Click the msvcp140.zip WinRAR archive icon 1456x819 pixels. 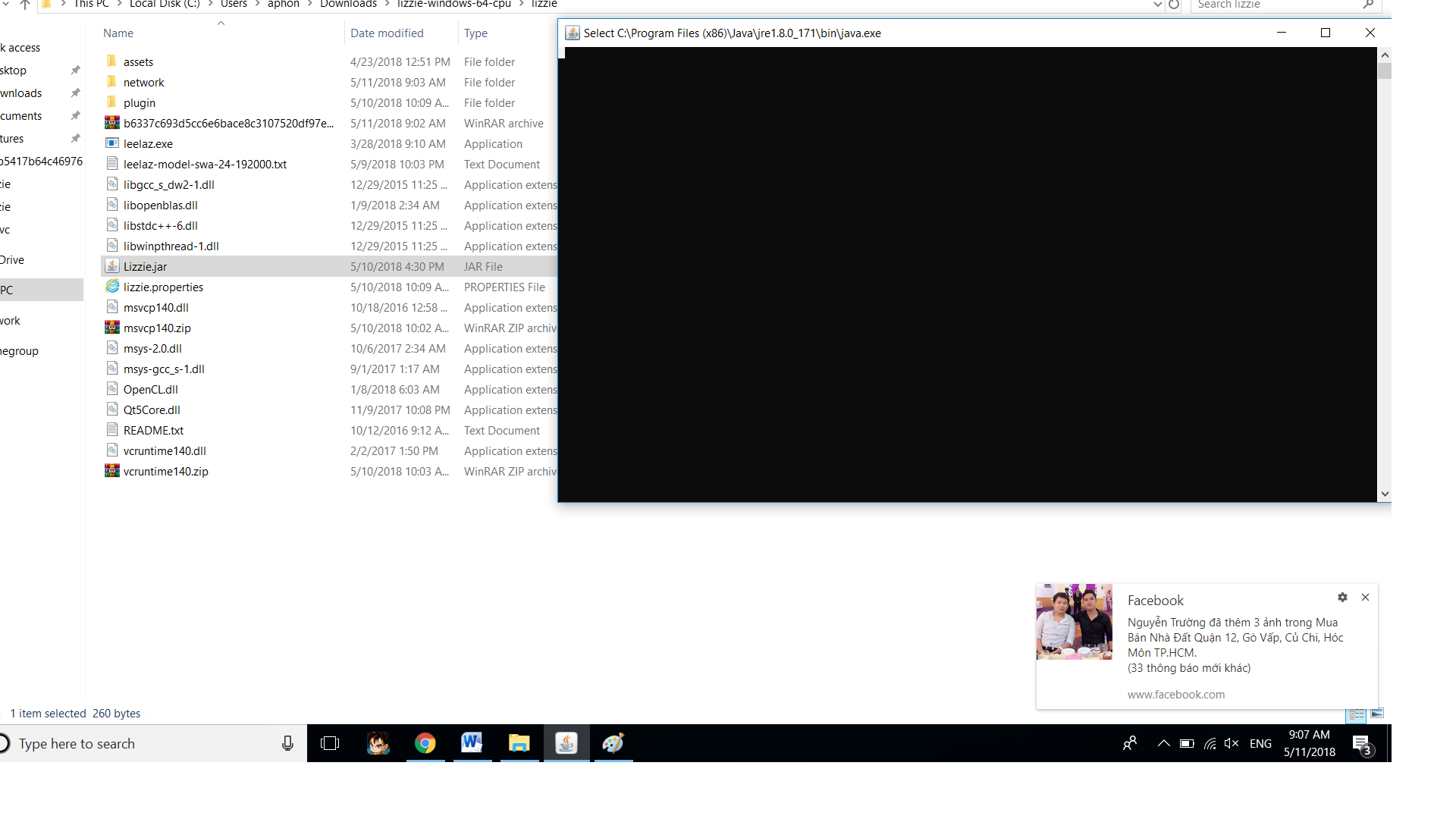(112, 328)
